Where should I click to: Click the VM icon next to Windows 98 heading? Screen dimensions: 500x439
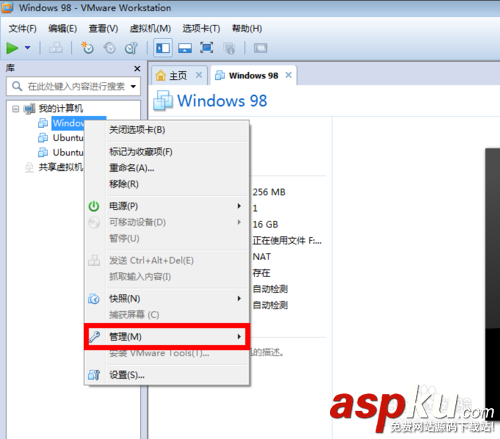(163, 101)
